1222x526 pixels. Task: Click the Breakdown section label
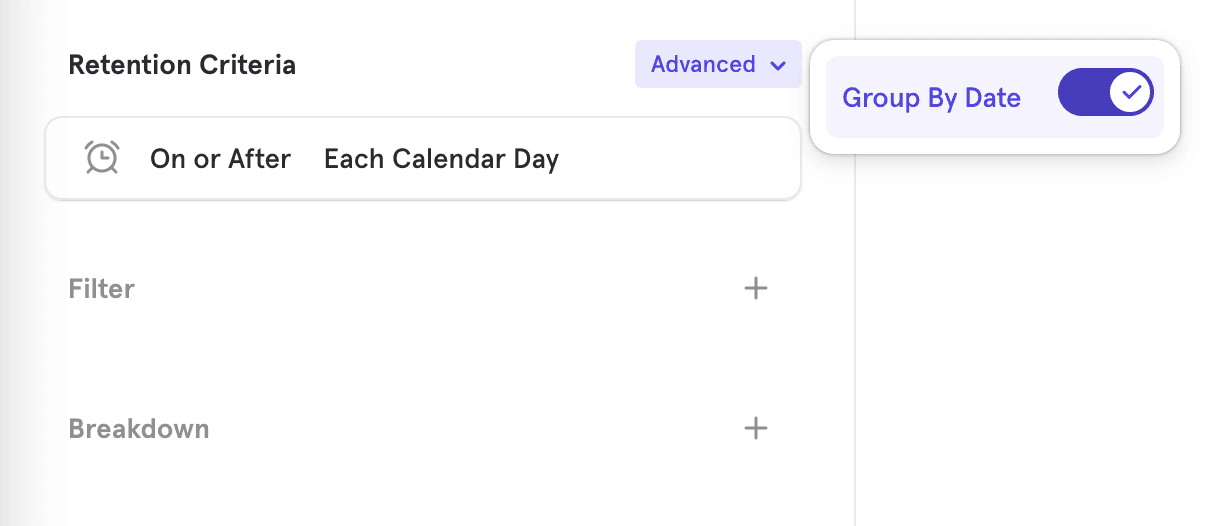click(x=138, y=429)
